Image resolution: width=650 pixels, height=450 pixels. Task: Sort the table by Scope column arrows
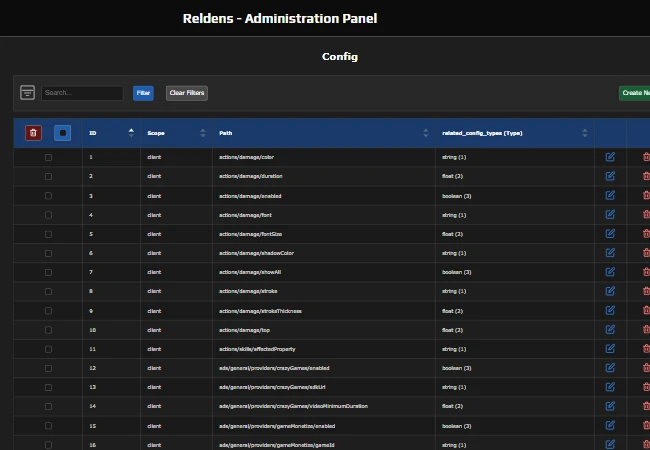203,133
